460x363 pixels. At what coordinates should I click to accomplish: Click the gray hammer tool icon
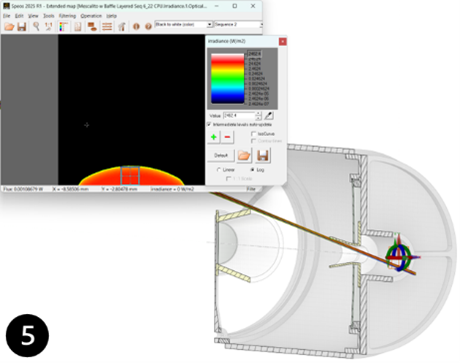click(x=122, y=26)
